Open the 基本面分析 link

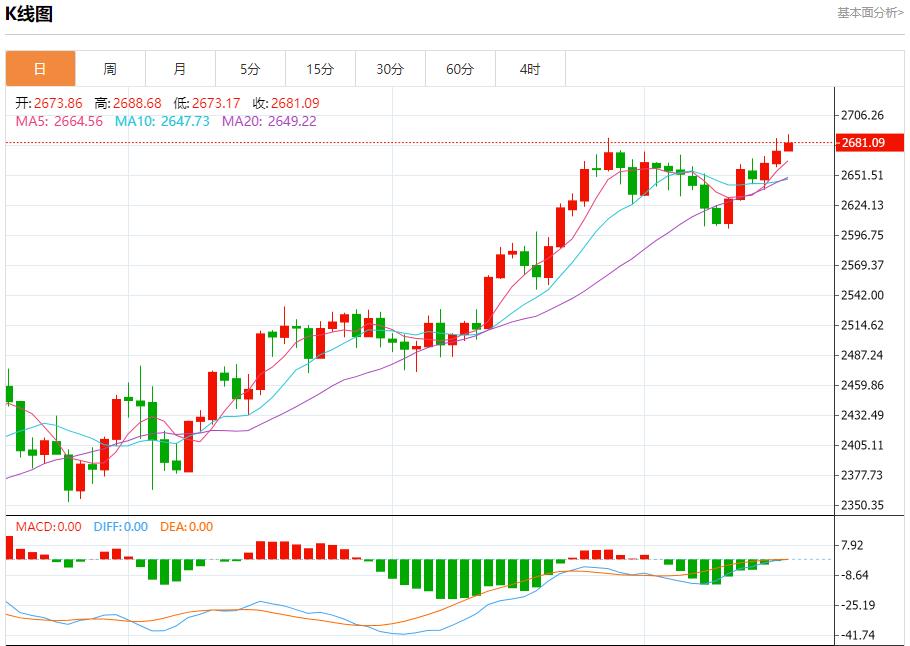coord(869,12)
